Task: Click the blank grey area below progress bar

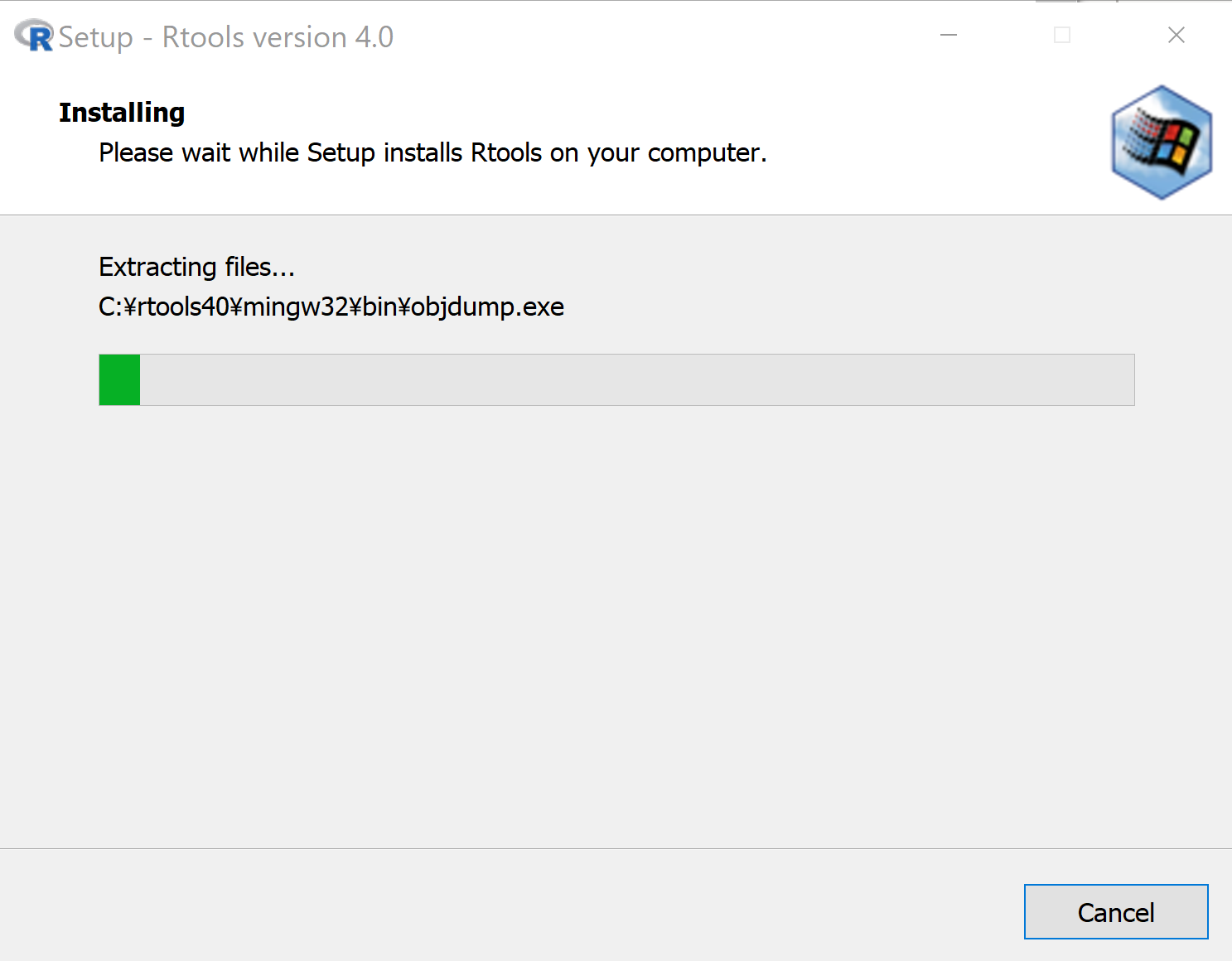Action: pyautogui.click(x=616, y=621)
